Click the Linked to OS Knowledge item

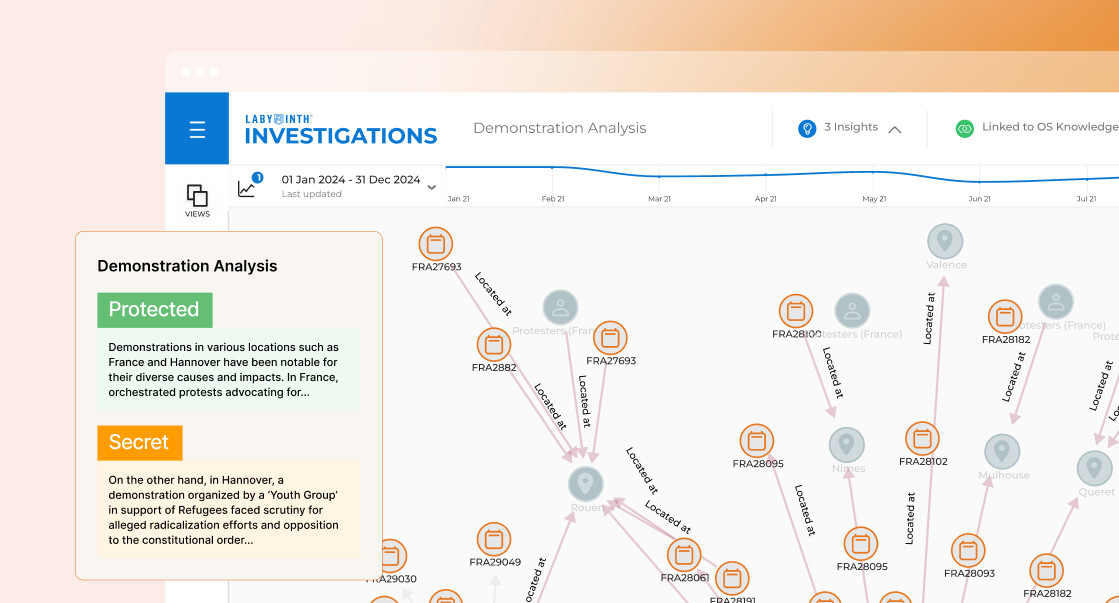(x=1048, y=127)
